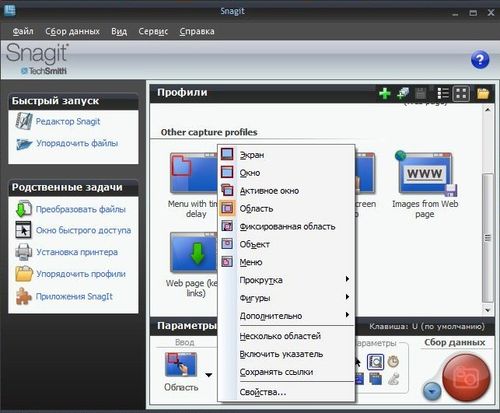Screen dimensions: 500x413
Task: Select Web page keep links profile
Action: point(193,264)
